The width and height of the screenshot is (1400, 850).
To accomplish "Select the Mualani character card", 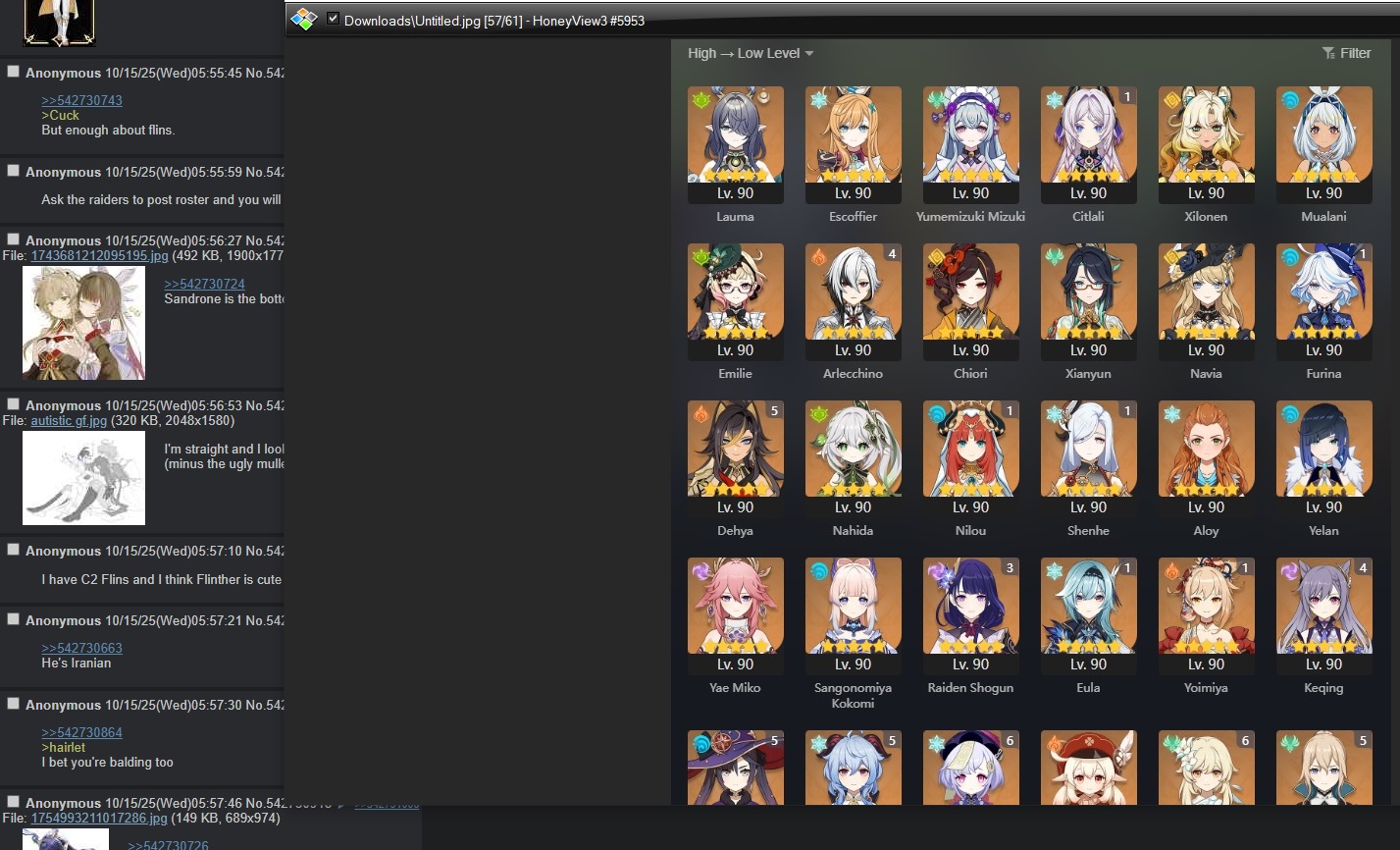I will pos(1324,145).
